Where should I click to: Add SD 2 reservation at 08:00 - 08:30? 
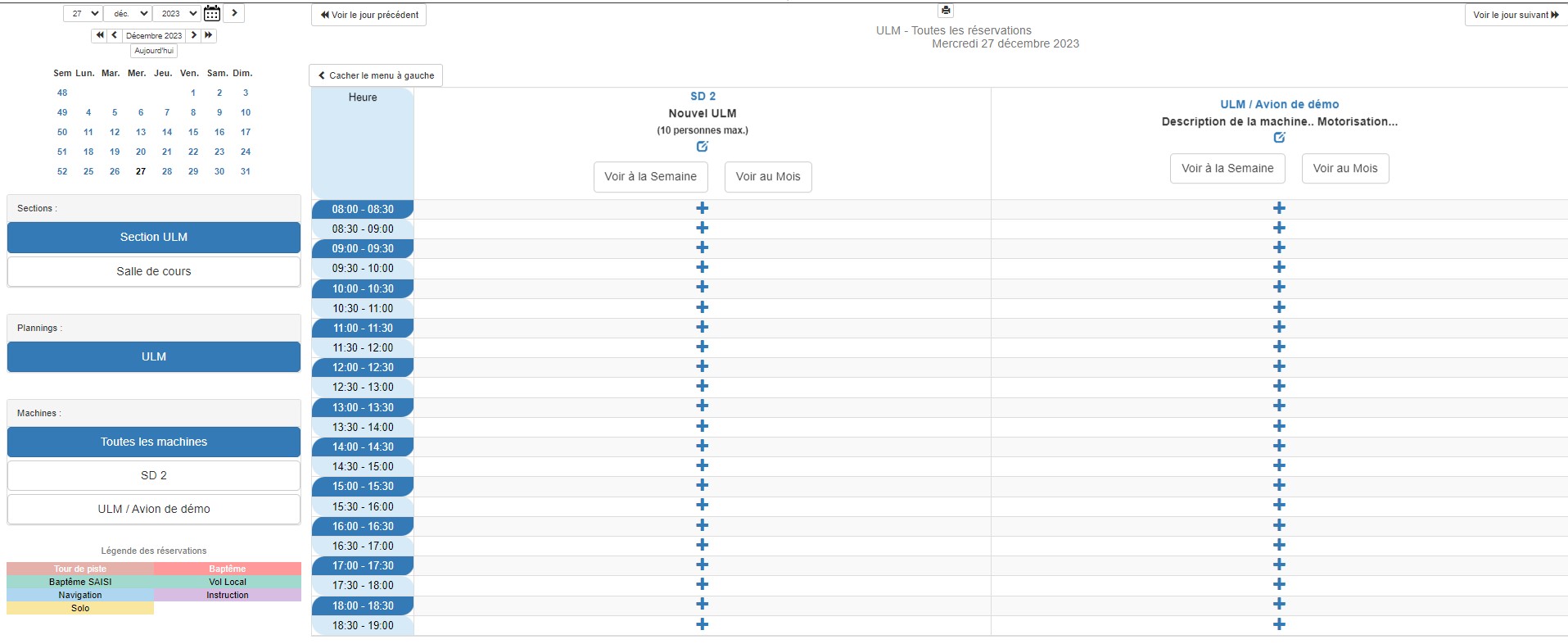point(703,208)
